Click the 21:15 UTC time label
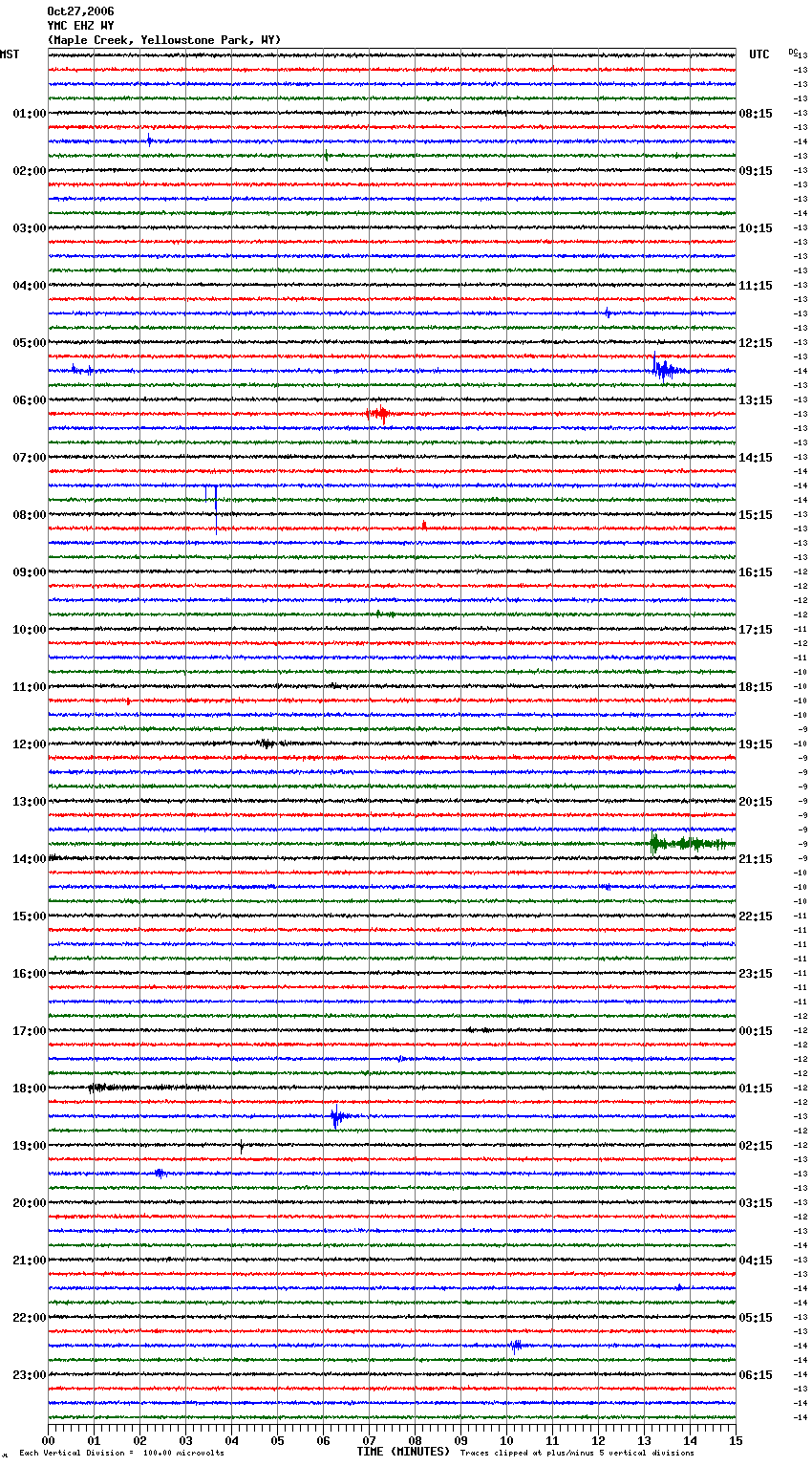812x1466 pixels. point(756,859)
